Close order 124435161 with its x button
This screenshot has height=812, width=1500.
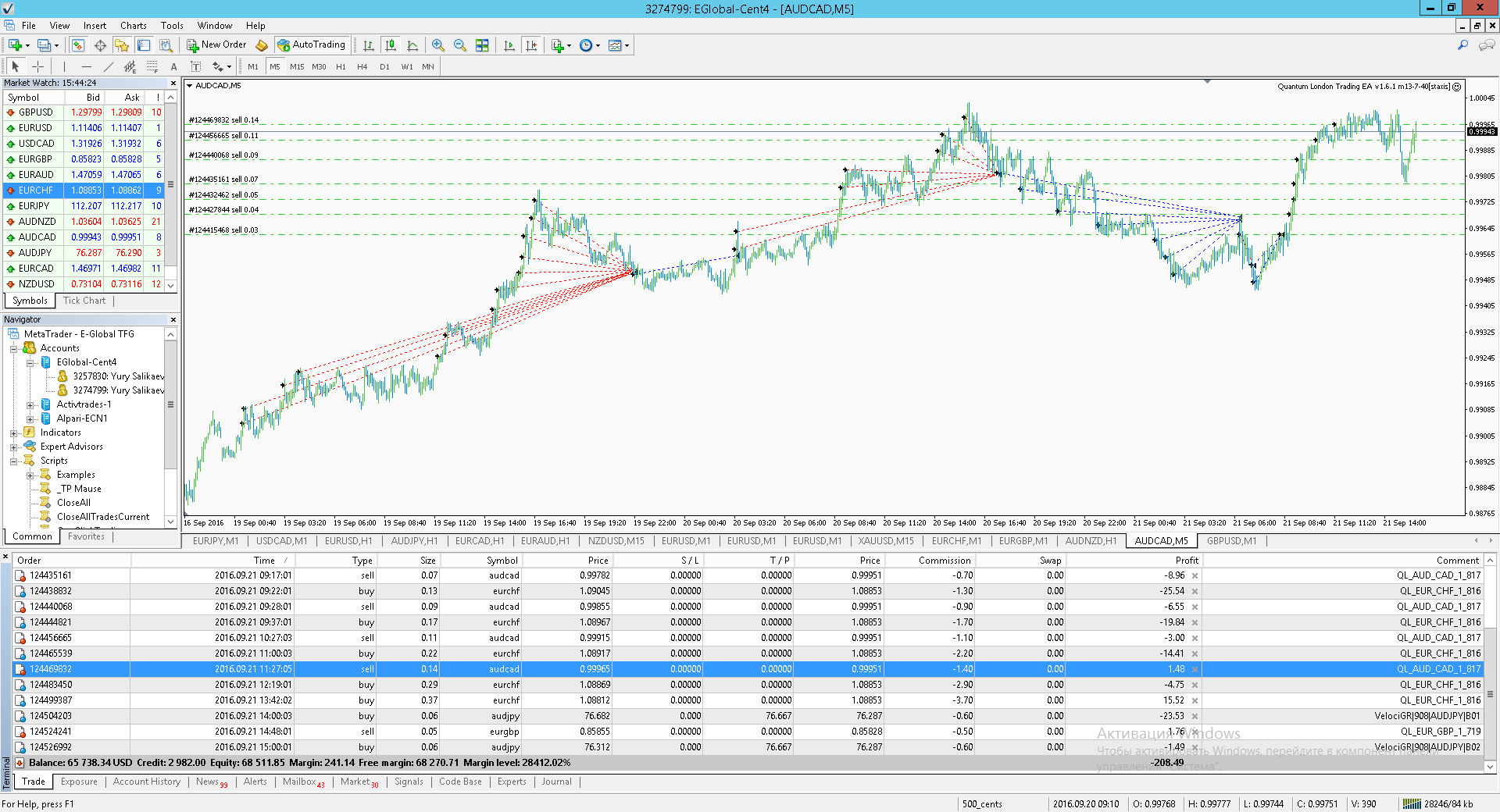click(x=1195, y=575)
